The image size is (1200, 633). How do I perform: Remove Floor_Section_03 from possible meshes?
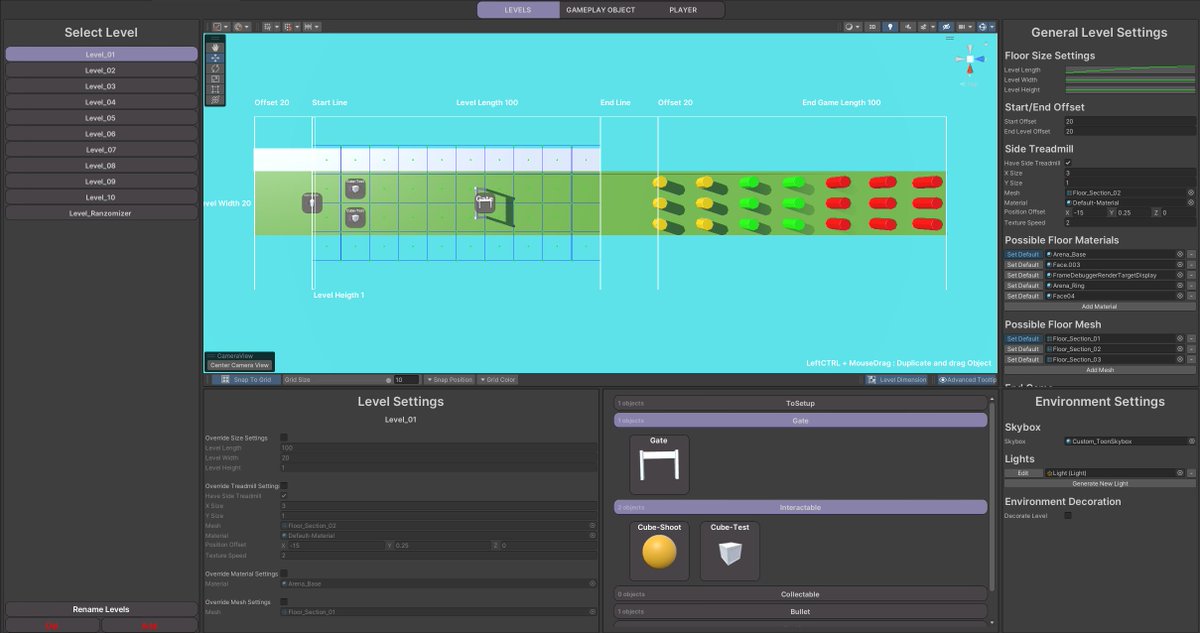[1191, 360]
